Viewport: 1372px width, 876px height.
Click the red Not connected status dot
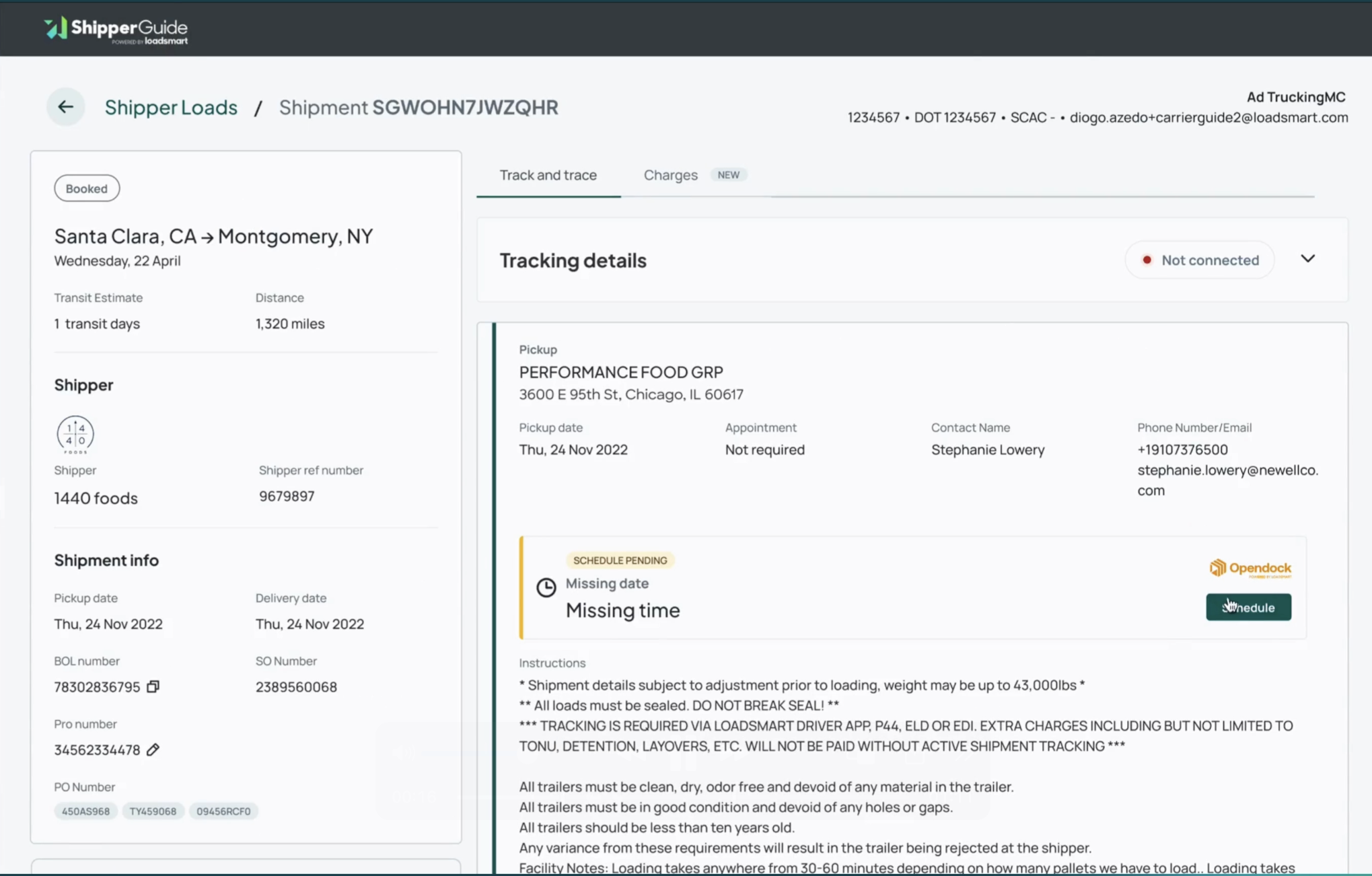click(x=1147, y=260)
